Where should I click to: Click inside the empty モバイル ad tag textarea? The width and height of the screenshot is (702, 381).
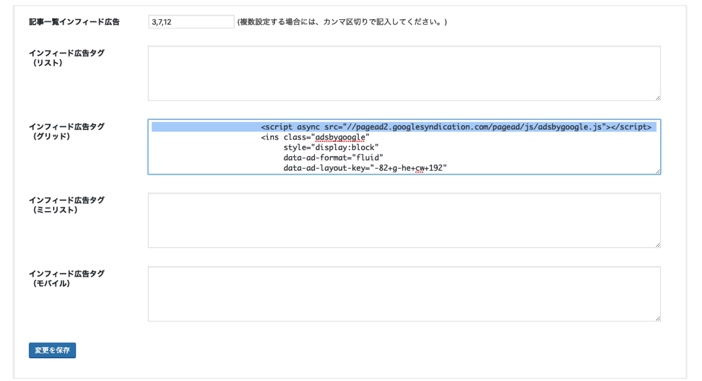404,294
